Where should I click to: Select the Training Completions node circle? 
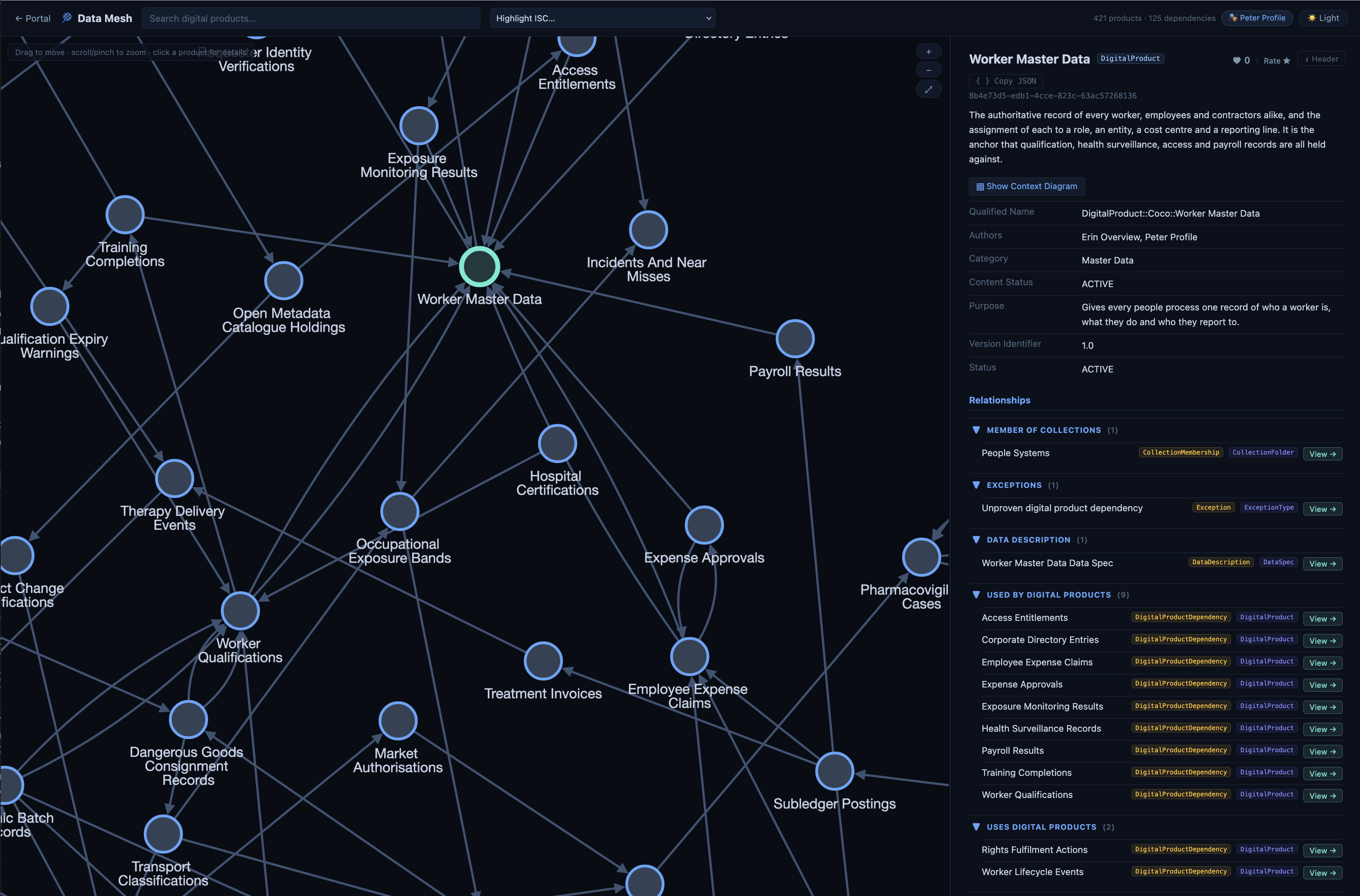(124, 215)
